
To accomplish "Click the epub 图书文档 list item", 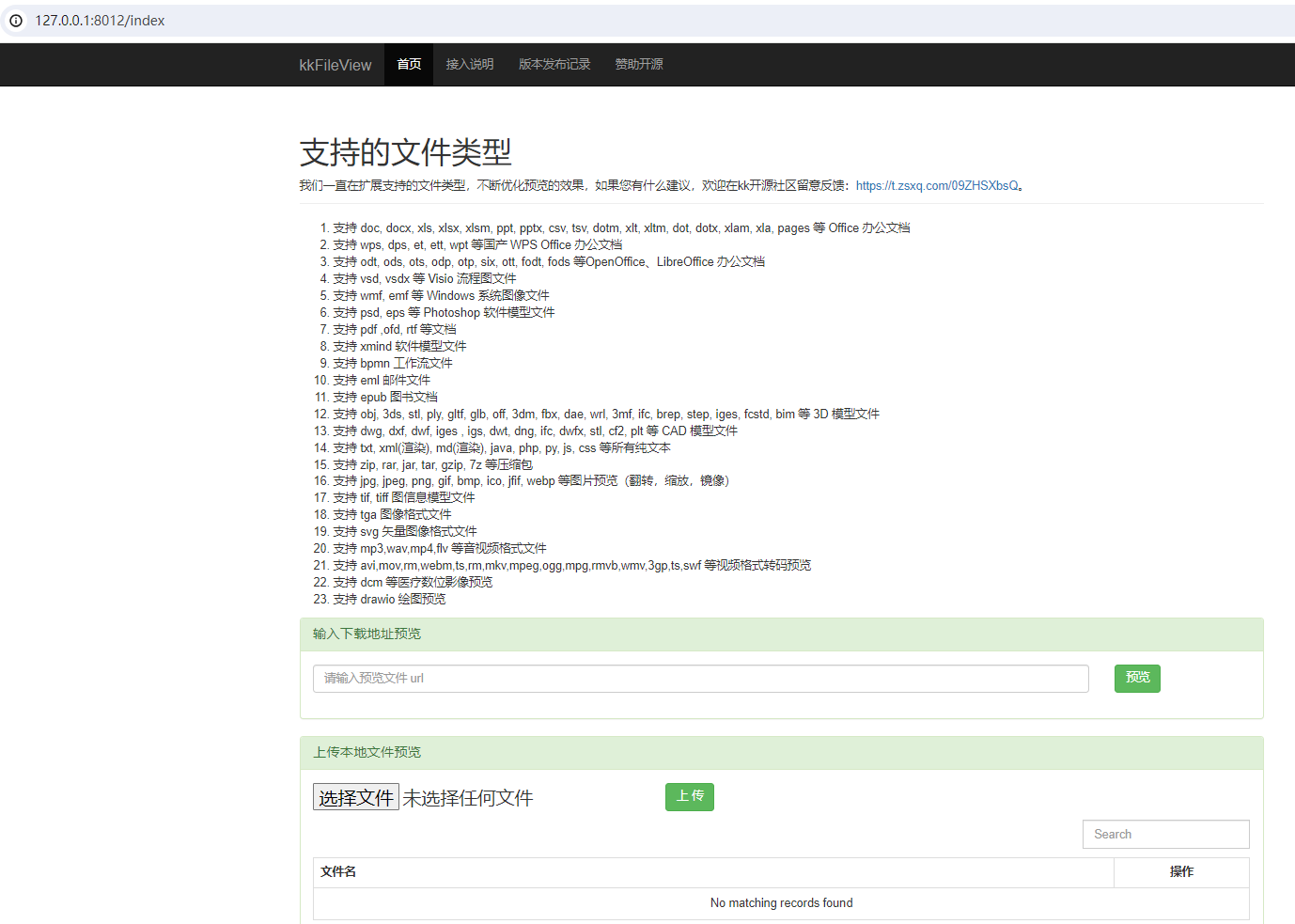I will point(385,398).
